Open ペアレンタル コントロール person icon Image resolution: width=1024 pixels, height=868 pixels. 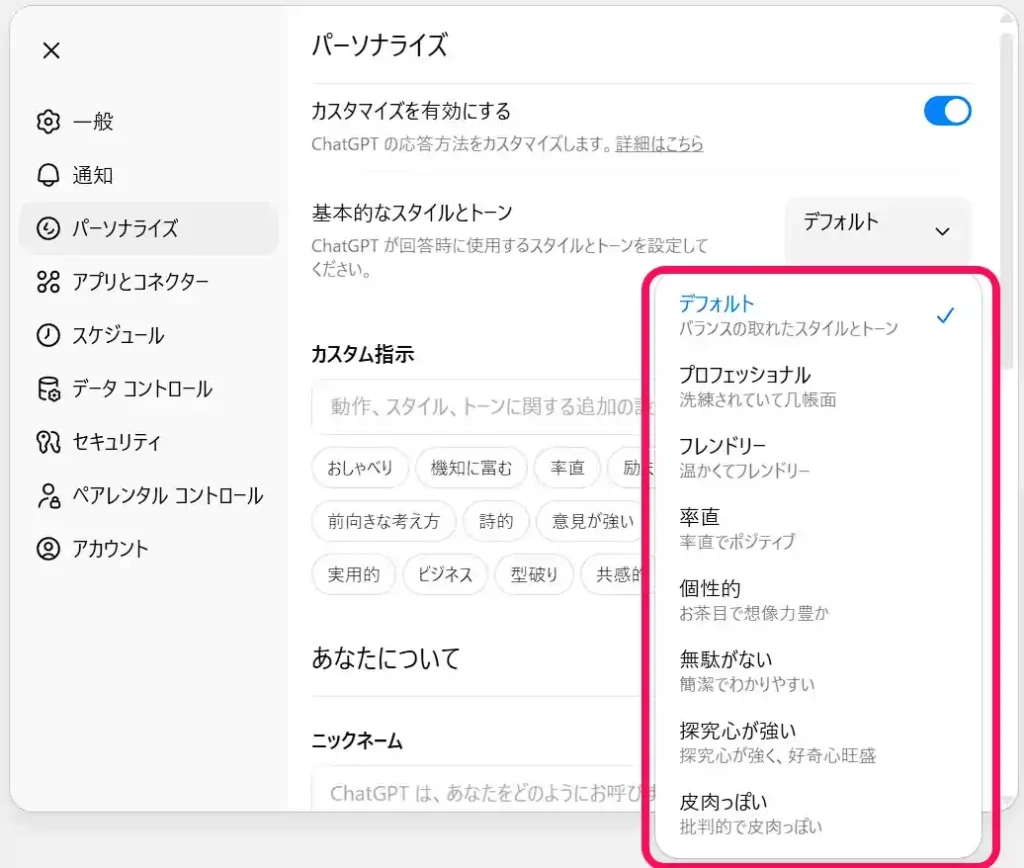tap(48, 496)
